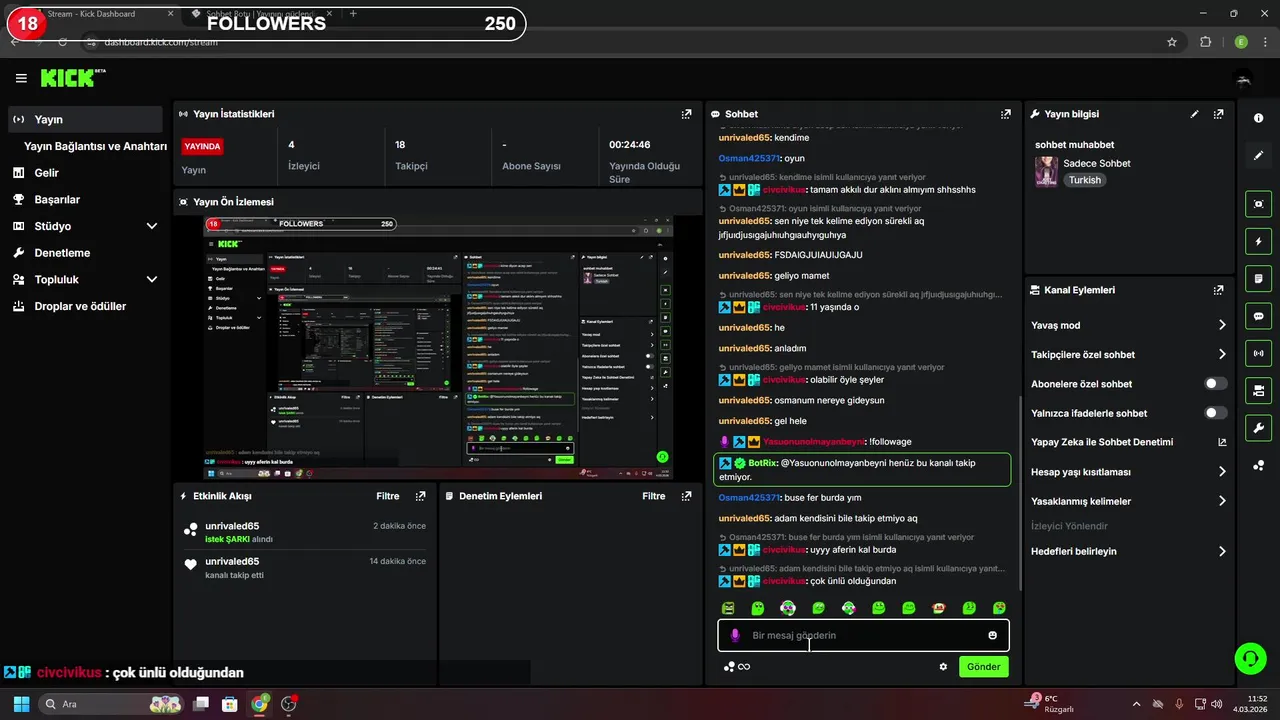The width and height of the screenshot is (1280, 720).
Task: Pop out the Kanal Eylemleri panel
Action: point(1218,290)
